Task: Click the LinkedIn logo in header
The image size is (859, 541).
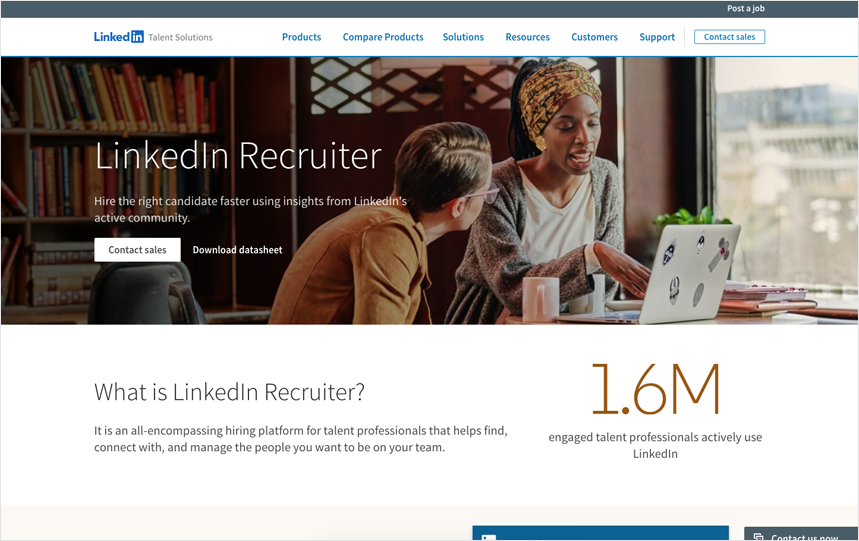Action: (x=118, y=37)
